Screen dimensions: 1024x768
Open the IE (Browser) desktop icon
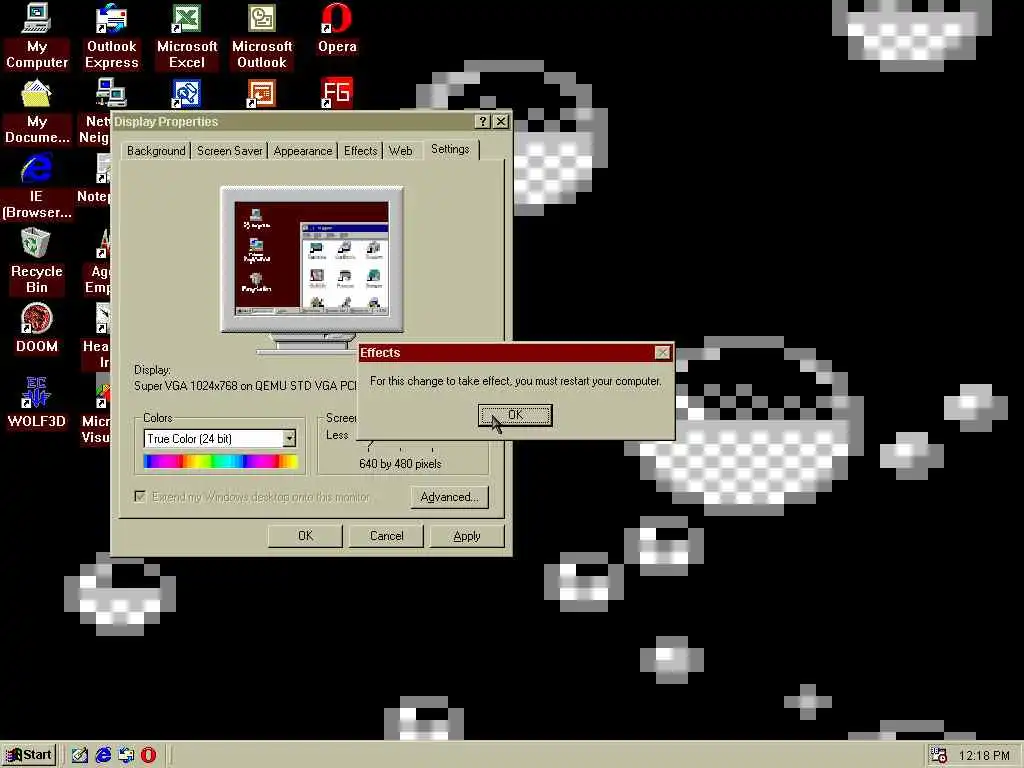37,186
